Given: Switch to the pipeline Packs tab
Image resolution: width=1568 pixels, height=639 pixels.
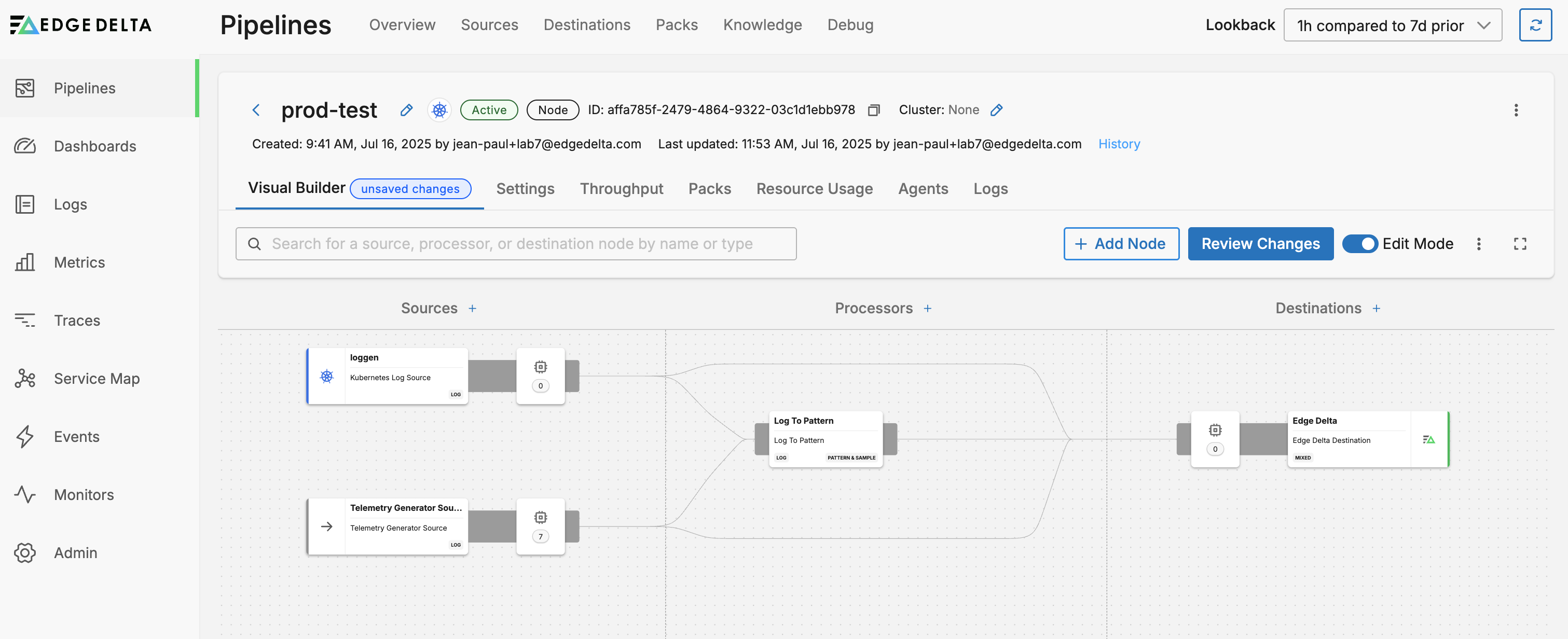Looking at the screenshot, I should [x=710, y=189].
